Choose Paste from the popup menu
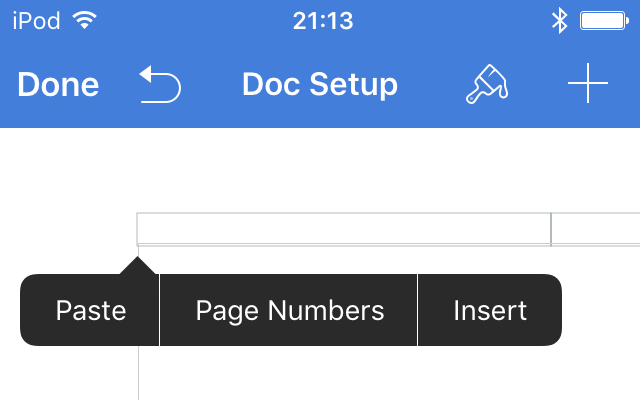This screenshot has height=400, width=640. click(90, 311)
